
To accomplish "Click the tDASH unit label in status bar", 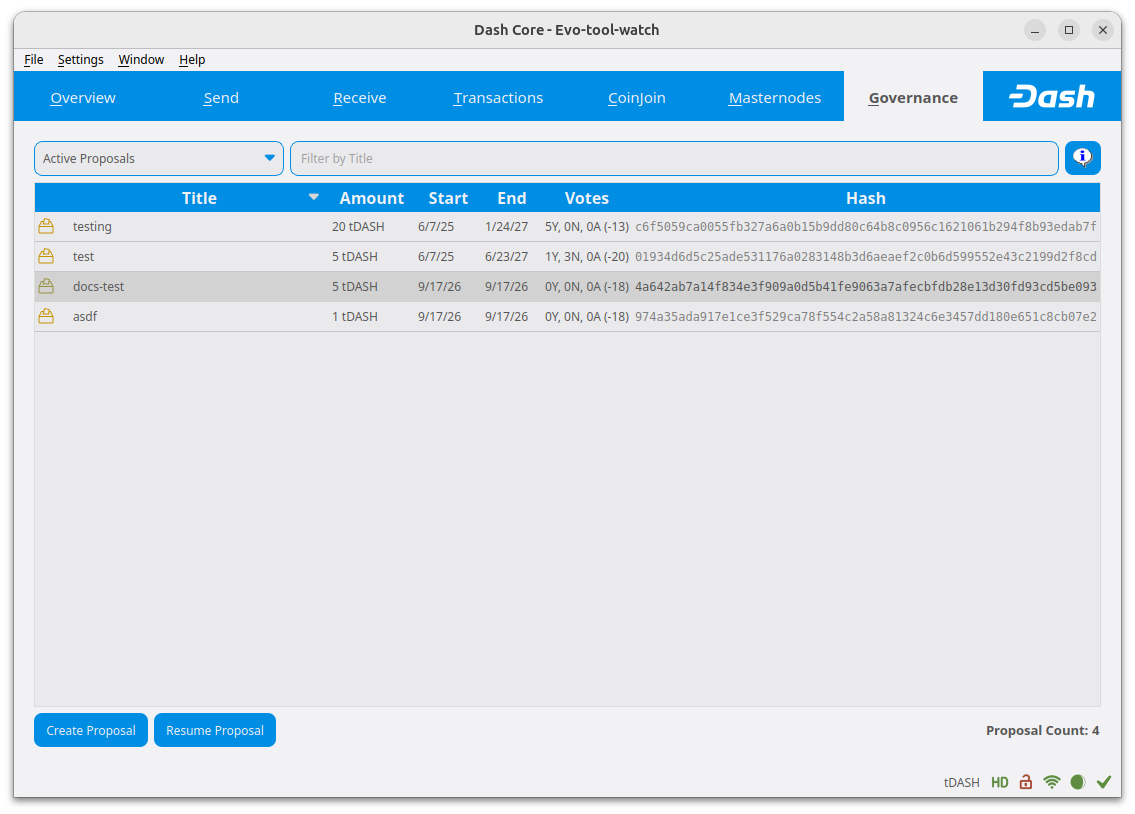I will [961, 782].
